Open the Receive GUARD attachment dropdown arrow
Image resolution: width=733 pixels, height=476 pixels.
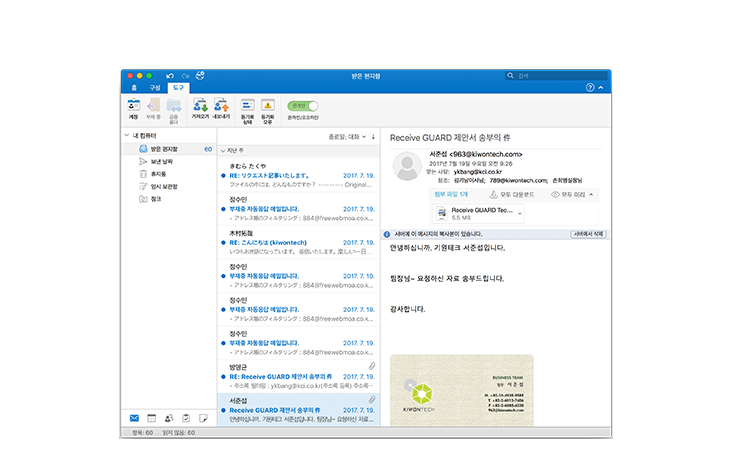(519, 213)
